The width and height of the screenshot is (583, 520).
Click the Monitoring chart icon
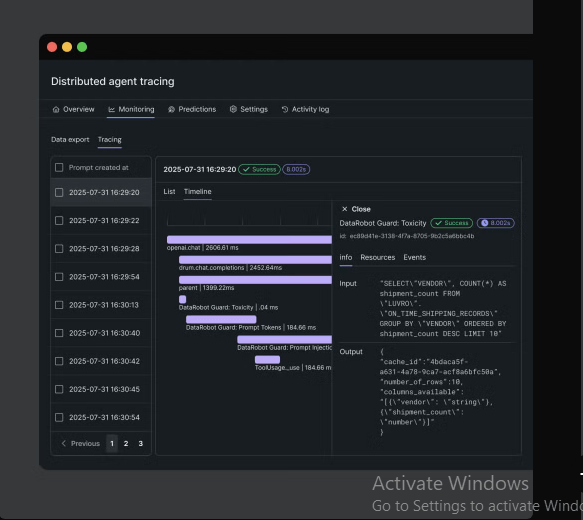point(112,109)
